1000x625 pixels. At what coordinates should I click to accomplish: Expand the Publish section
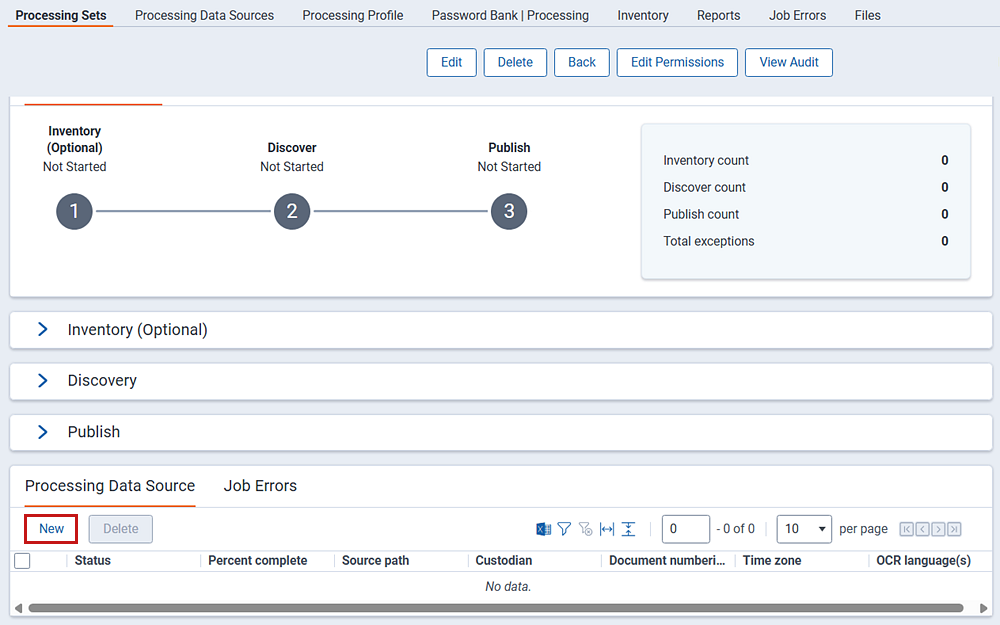coord(42,432)
